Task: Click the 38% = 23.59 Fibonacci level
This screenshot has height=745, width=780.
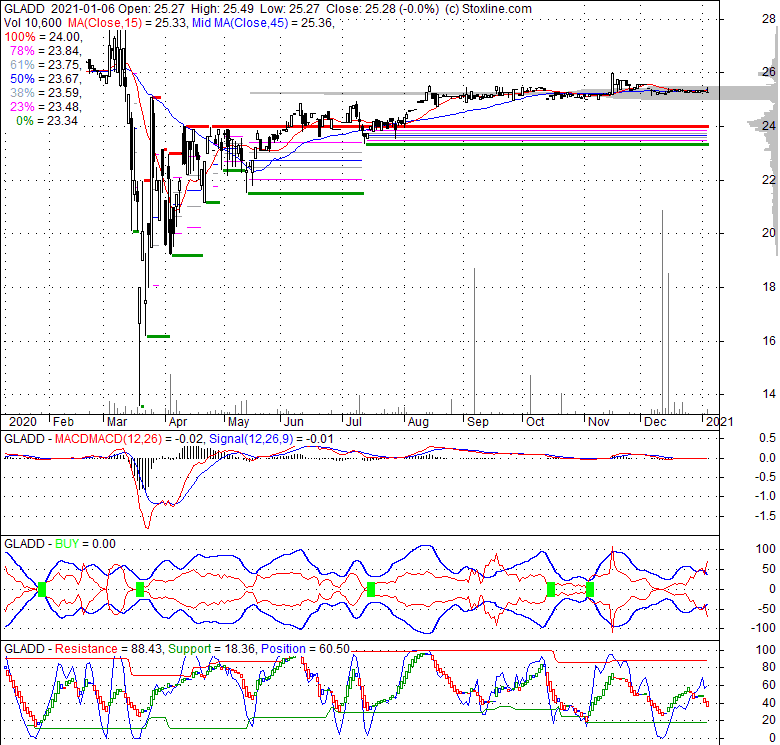Action: (x=45, y=93)
